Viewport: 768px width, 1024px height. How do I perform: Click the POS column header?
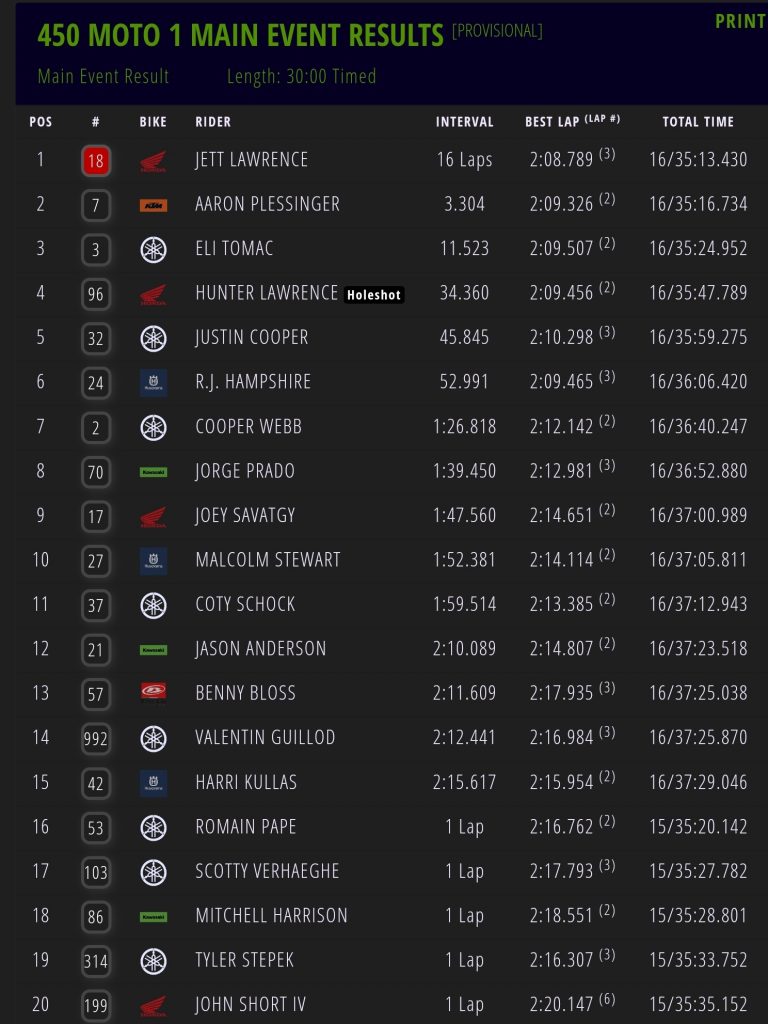[x=41, y=122]
